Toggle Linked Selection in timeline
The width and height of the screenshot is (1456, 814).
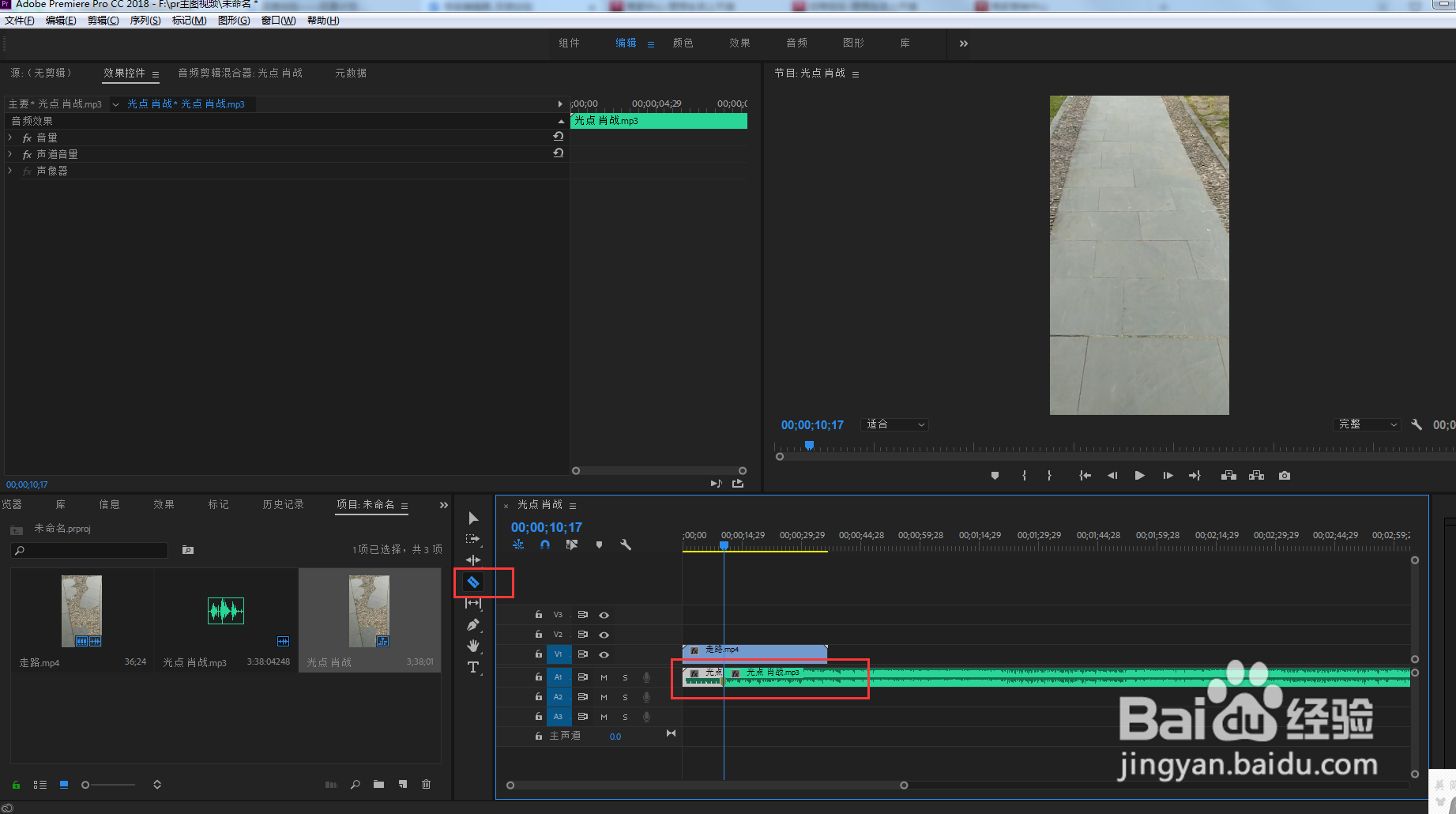pyautogui.click(x=572, y=545)
